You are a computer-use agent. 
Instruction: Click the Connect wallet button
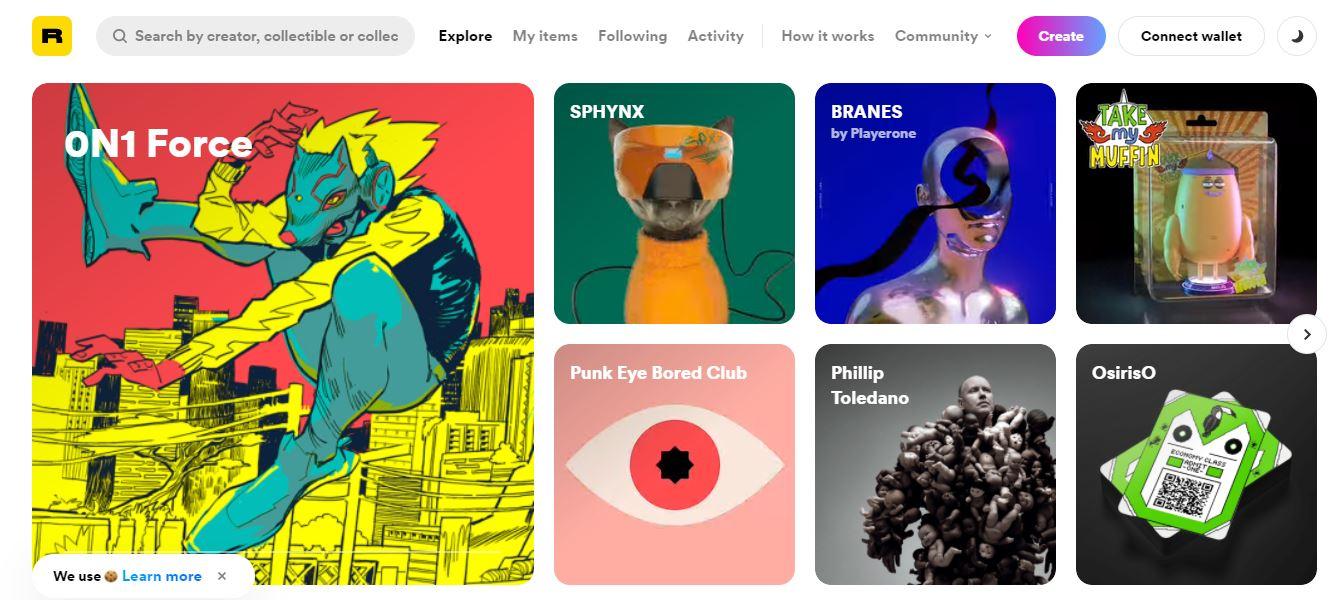click(x=1191, y=36)
